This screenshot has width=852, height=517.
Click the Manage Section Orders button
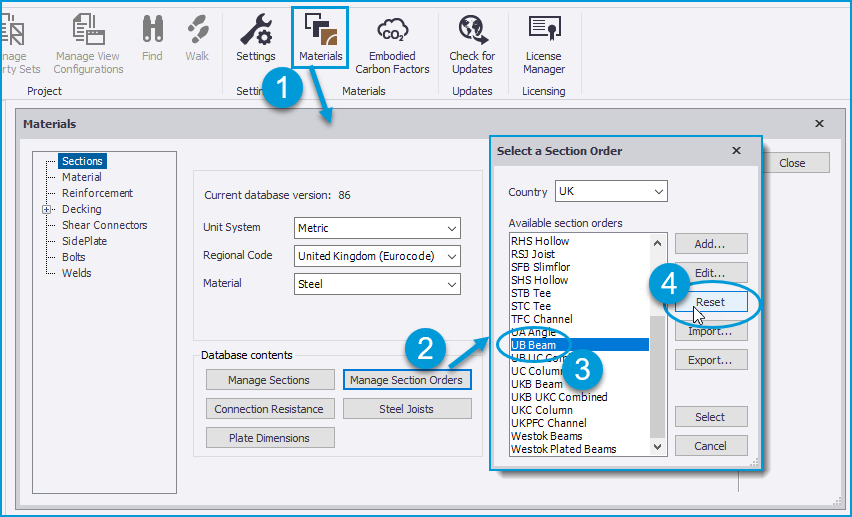point(407,380)
